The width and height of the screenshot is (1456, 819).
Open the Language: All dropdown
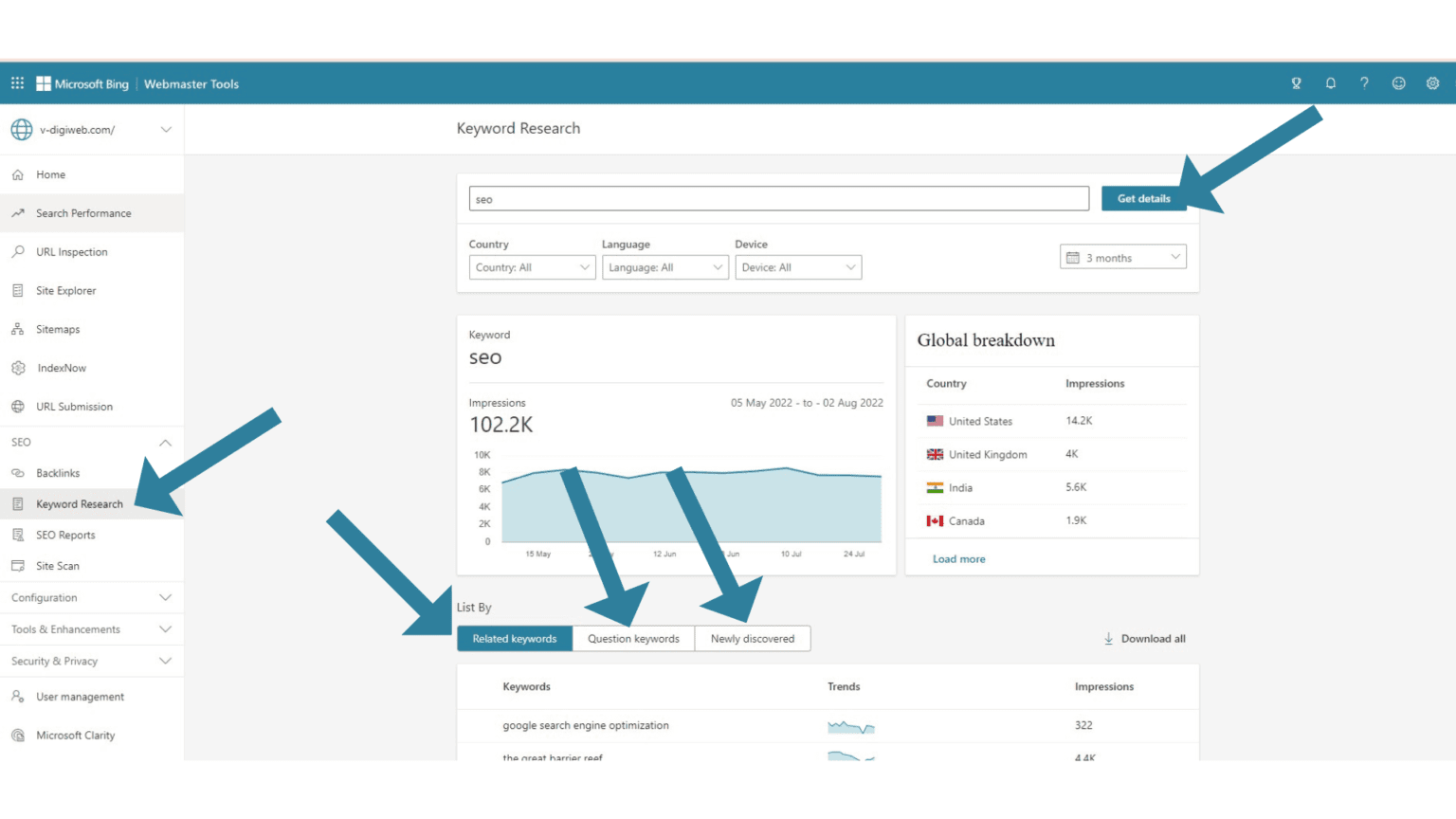coord(664,266)
